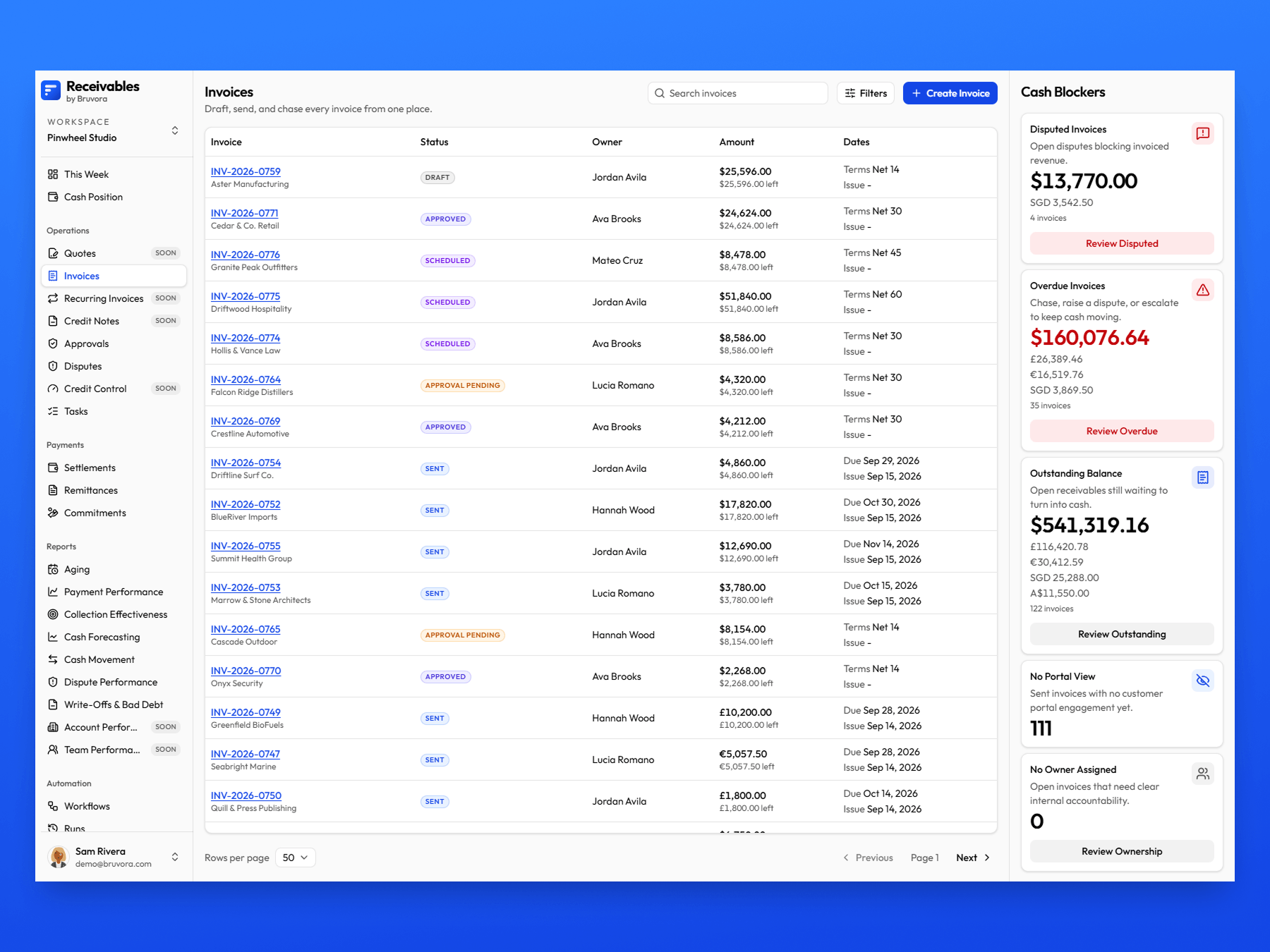1270x952 pixels.
Task: Open Invoices in the sidebar
Action: [x=114, y=276]
